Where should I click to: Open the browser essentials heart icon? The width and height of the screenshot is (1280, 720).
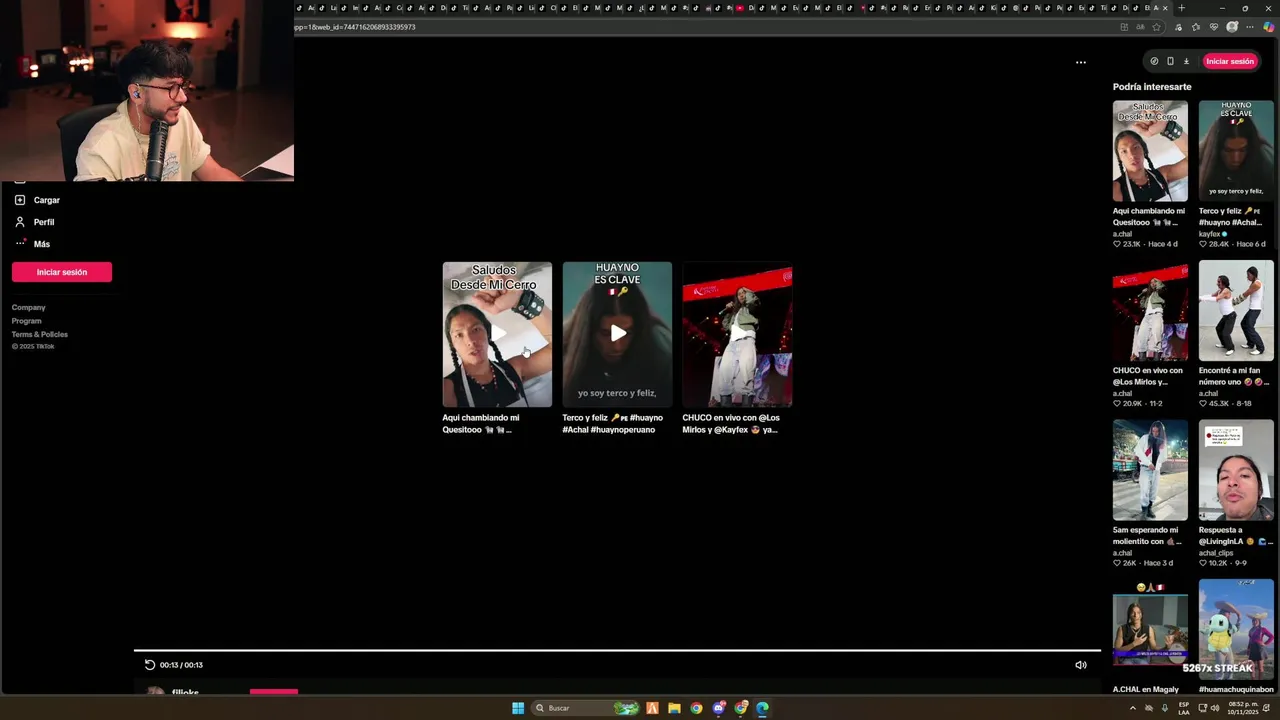tap(1214, 27)
